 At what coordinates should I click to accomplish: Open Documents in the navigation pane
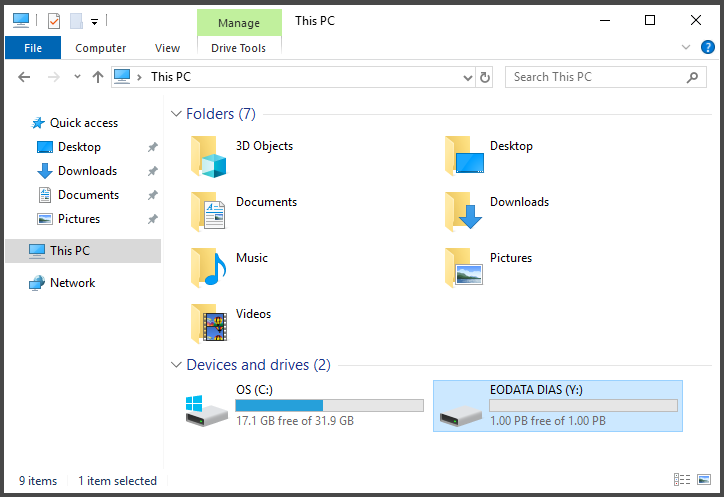click(88, 195)
